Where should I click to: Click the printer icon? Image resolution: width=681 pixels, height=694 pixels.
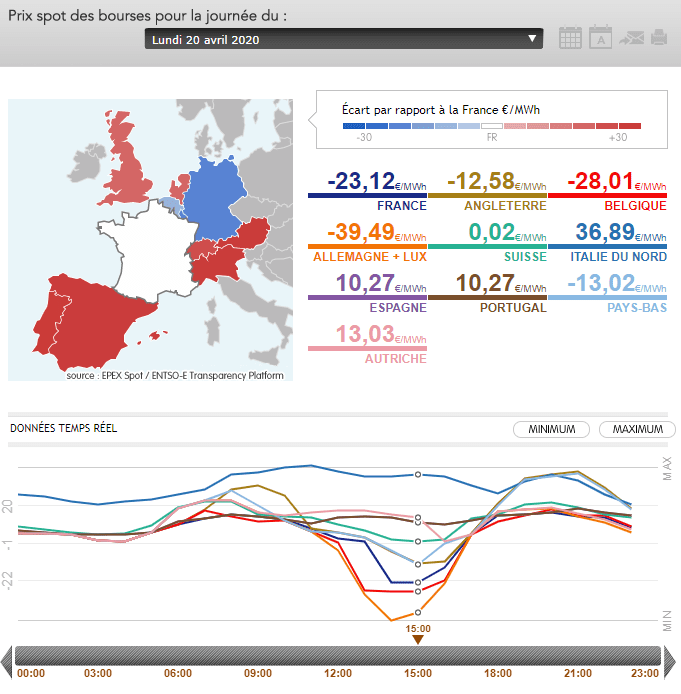[659, 38]
